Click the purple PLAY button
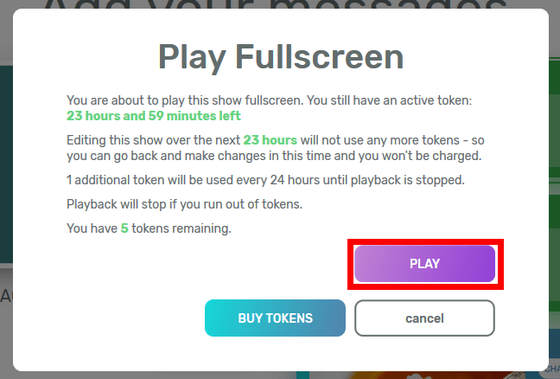The height and width of the screenshot is (379, 560). (x=425, y=264)
